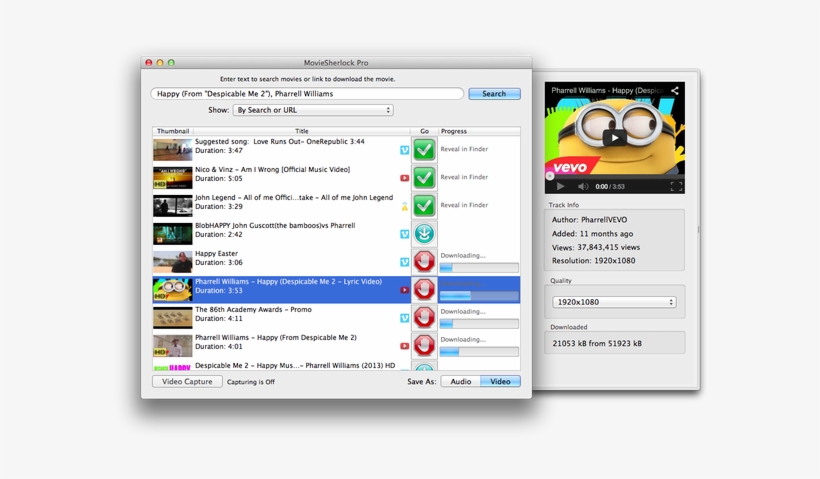This screenshot has height=479, width=820.
Task: Select Happy (From Despicable Me 2) thumbnail
Action: coord(173,346)
